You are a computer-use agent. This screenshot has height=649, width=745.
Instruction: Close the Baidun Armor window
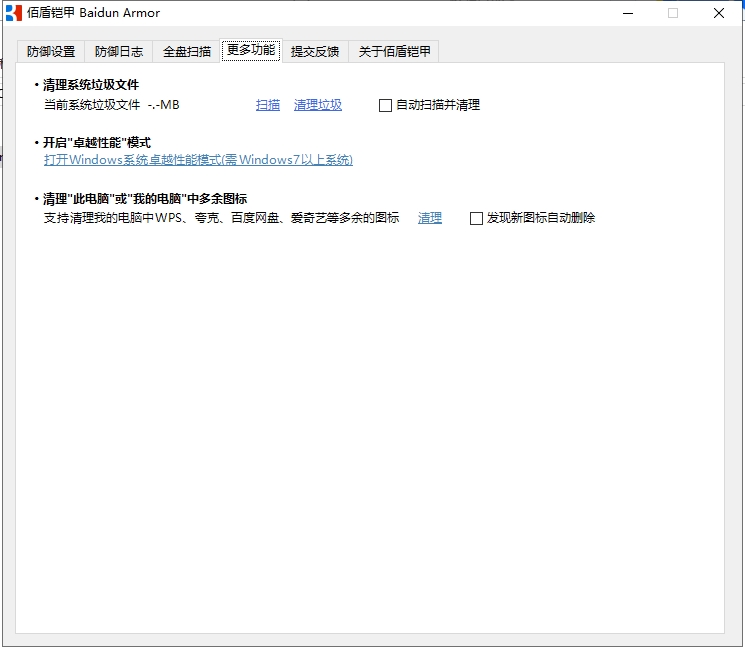click(719, 13)
